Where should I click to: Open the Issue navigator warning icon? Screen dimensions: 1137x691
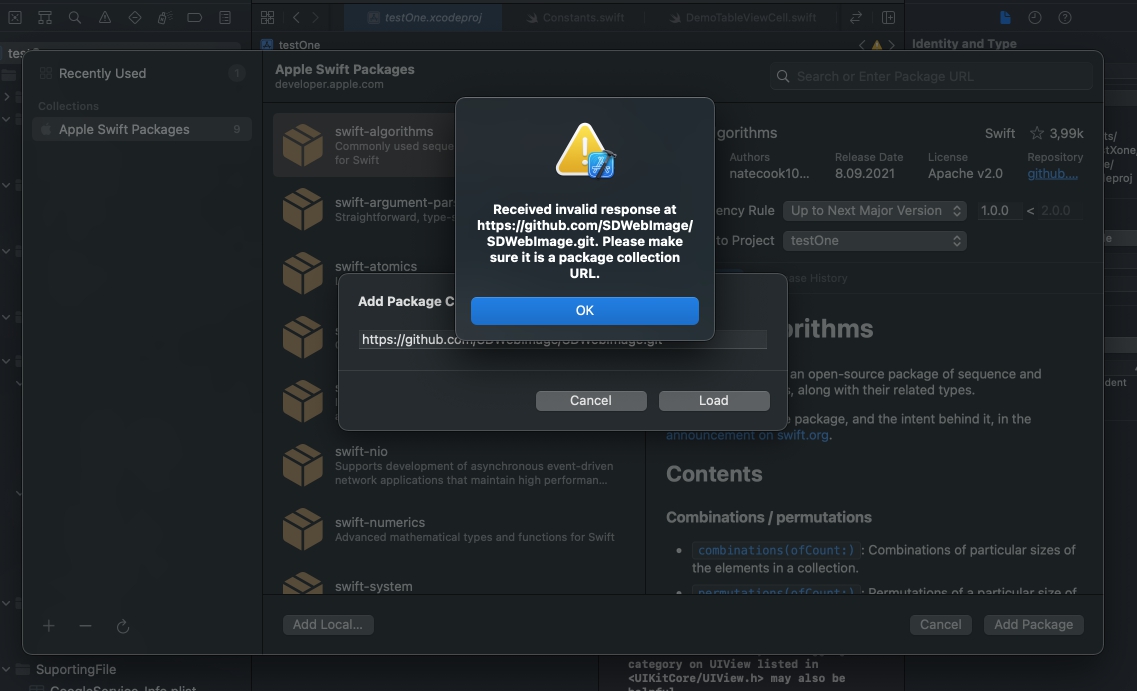point(105,17)
